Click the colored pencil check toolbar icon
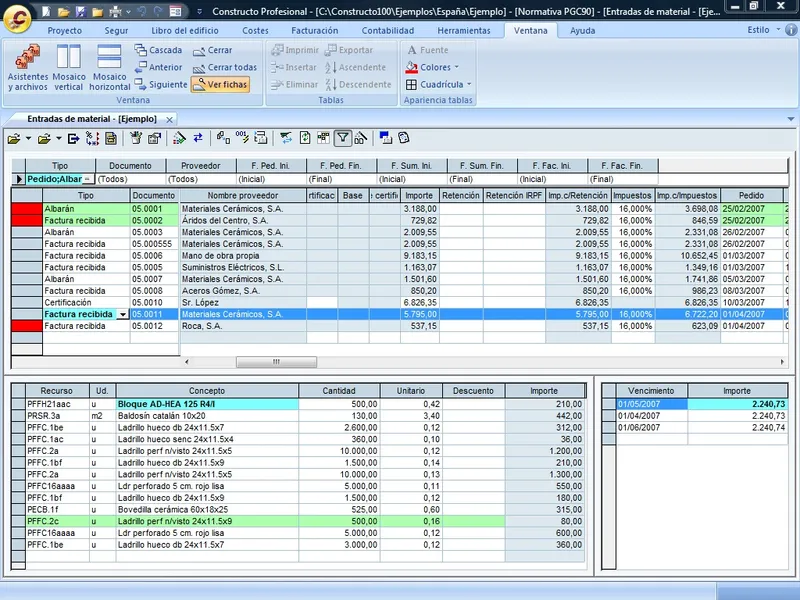Screen dimensions: 800x600 (179, 138)
